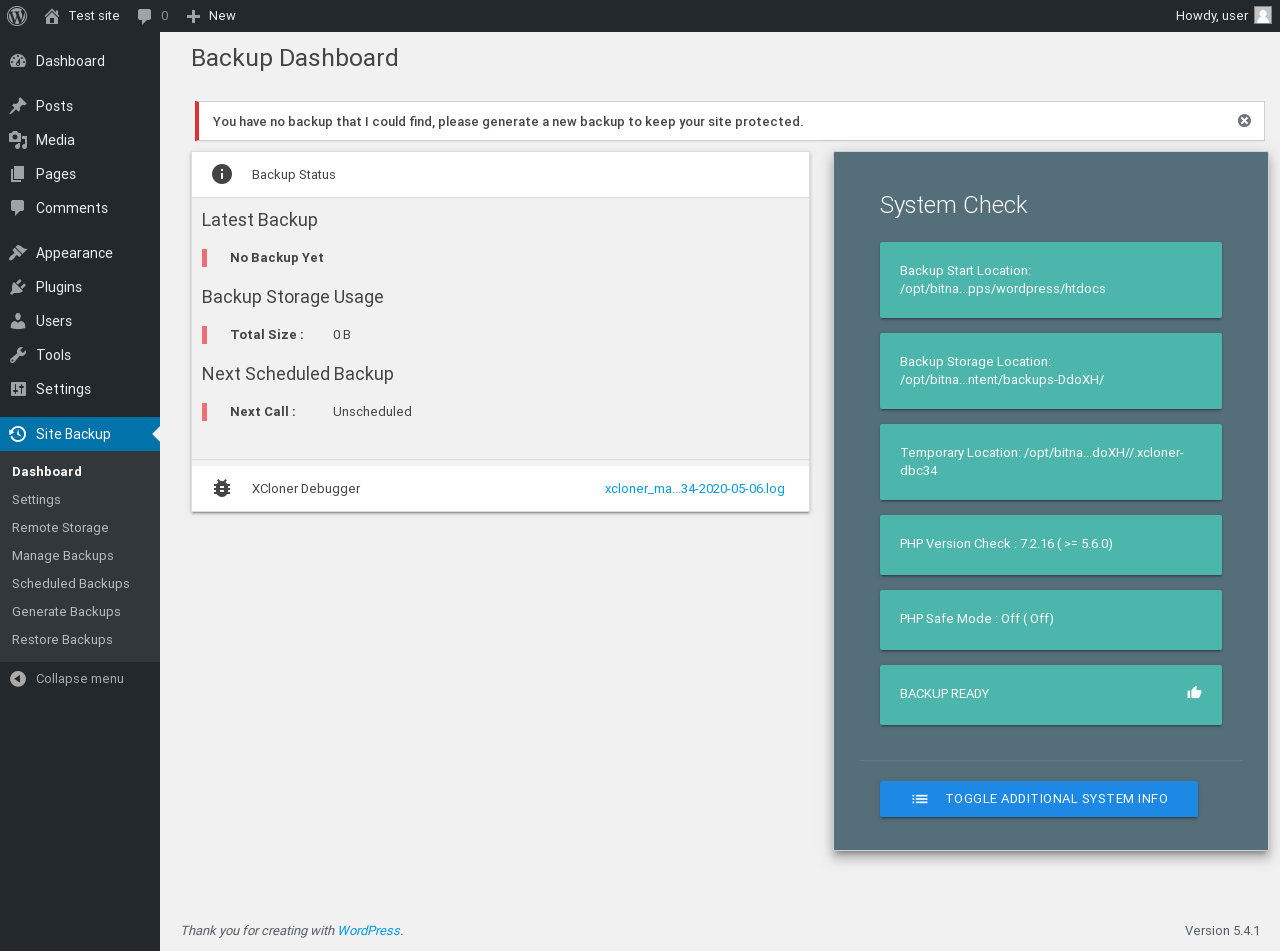This screenshot has width=1280, height=951.
Task: Open the comments bubble icon in admin bar
Action: click(145, 16)
